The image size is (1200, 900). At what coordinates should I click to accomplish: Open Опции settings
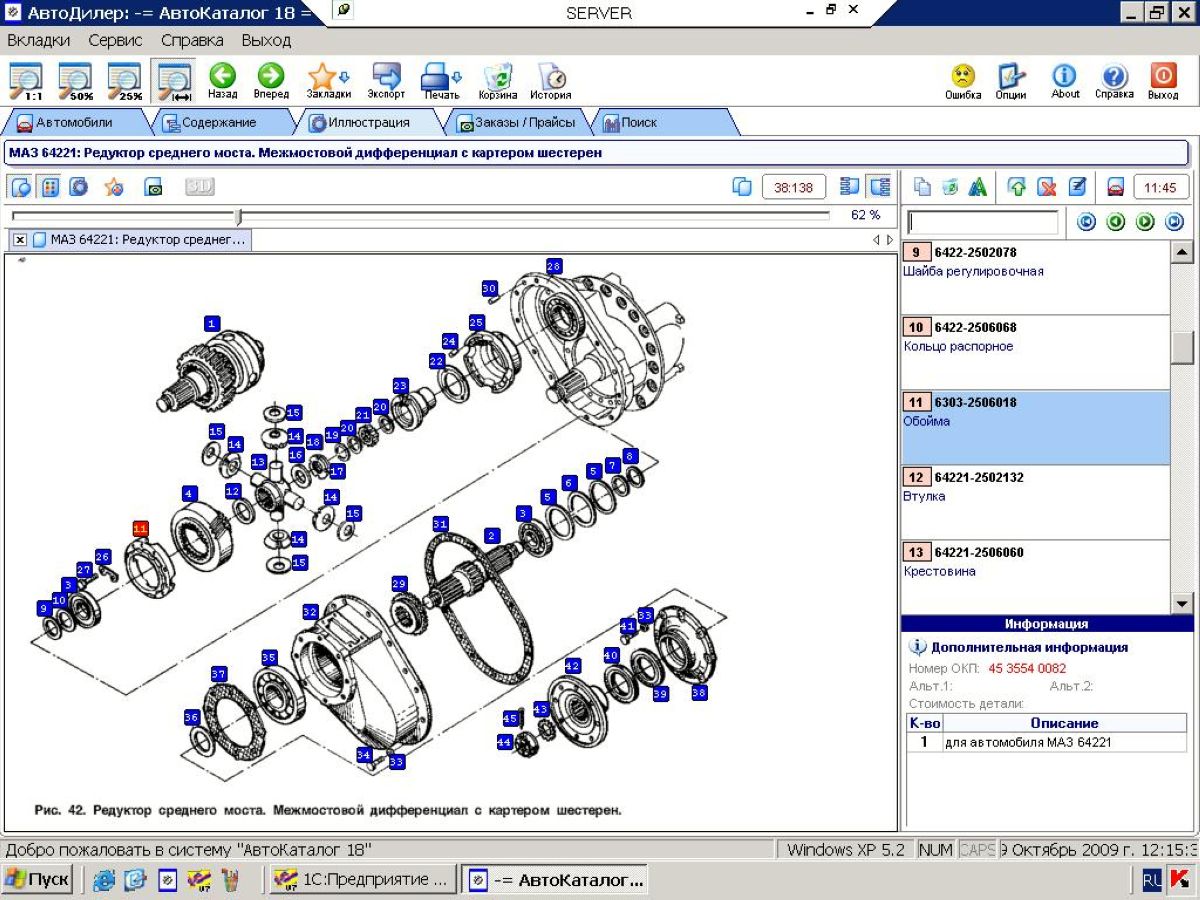coord(1011,81)
